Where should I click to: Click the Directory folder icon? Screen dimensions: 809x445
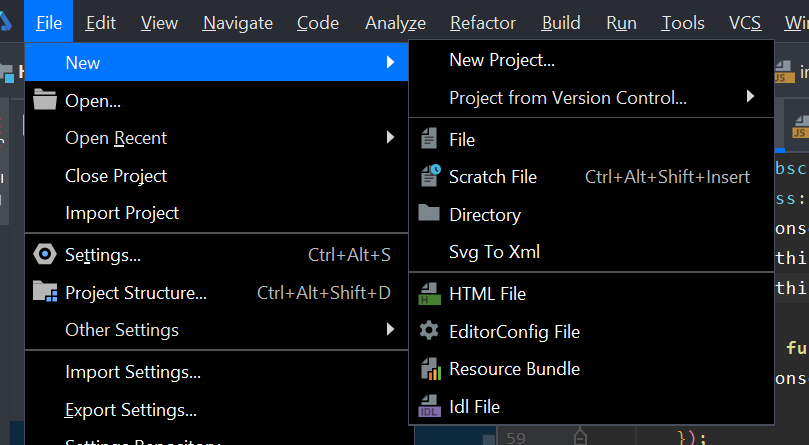(x=430, y=214)
